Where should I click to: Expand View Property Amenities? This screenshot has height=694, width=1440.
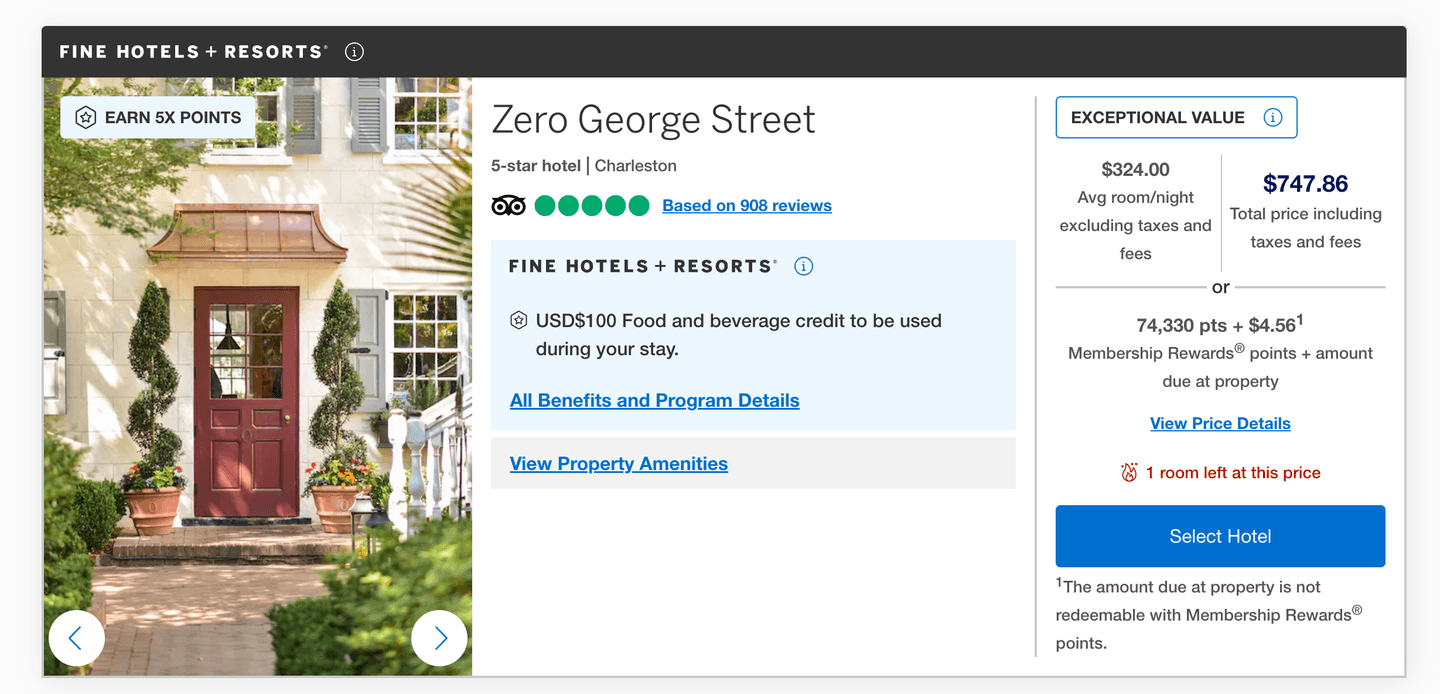[618, 464]
